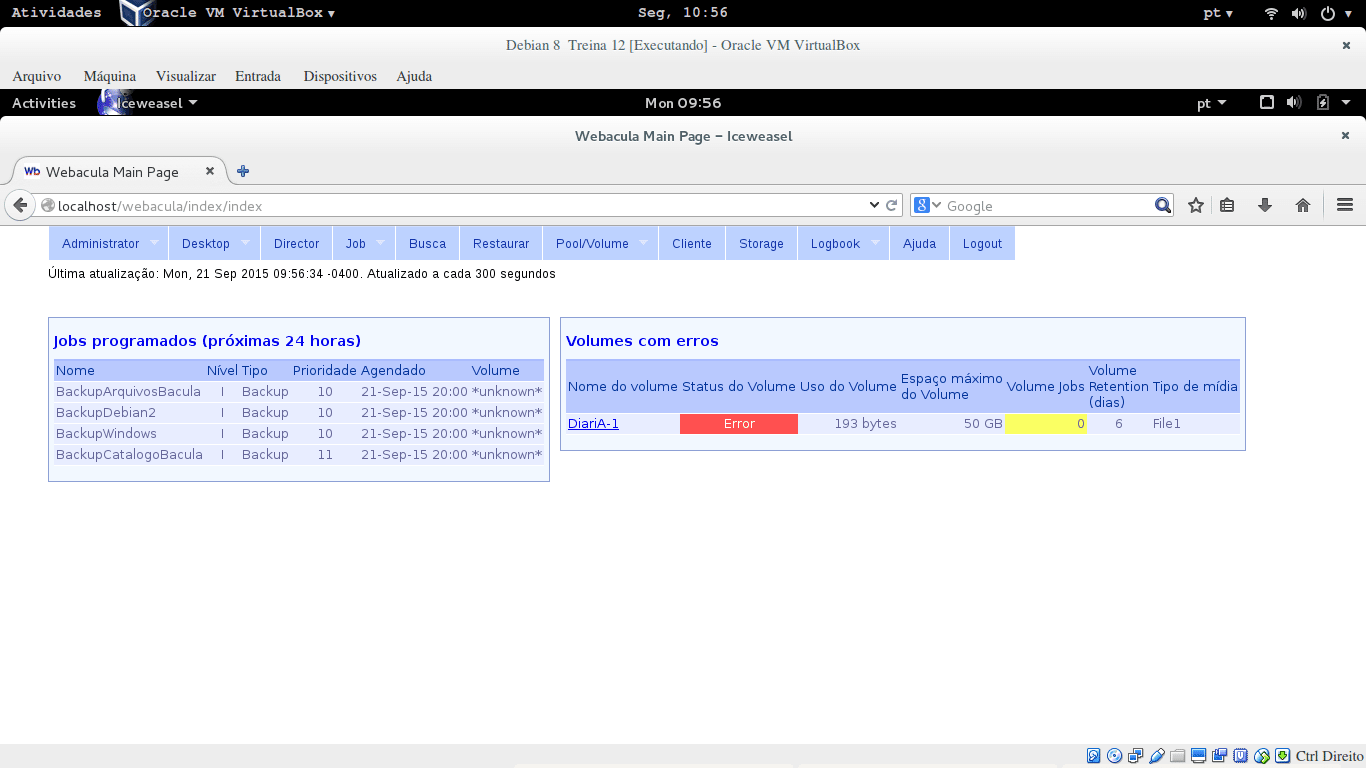Open the Job dropdown in navigation
This screenshot has width=1366, height=768.
tap(364, 243)
